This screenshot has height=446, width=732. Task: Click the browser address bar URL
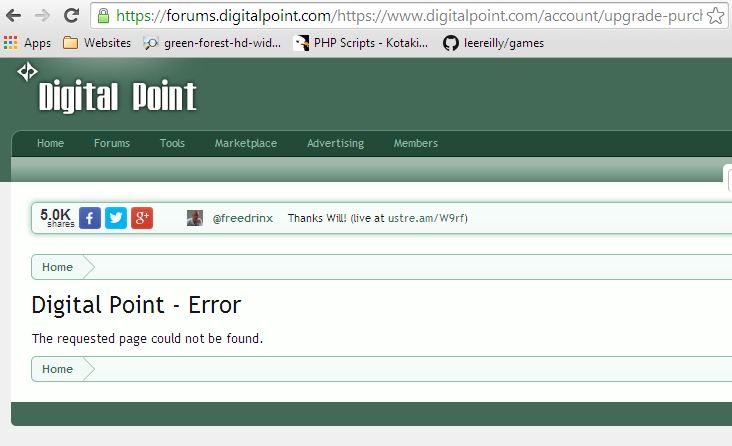[409, 16]
